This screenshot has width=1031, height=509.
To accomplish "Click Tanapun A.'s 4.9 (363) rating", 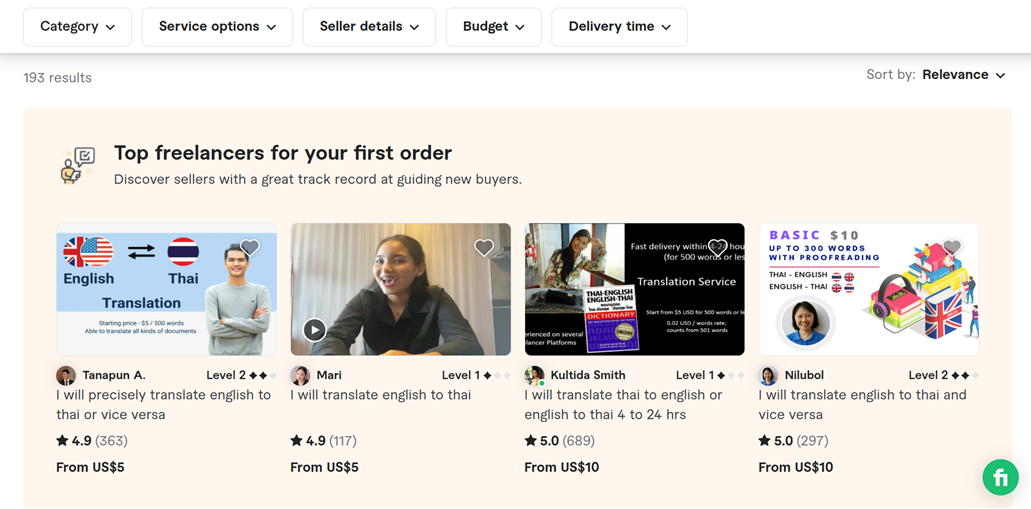I will click(x=92, y=441).
